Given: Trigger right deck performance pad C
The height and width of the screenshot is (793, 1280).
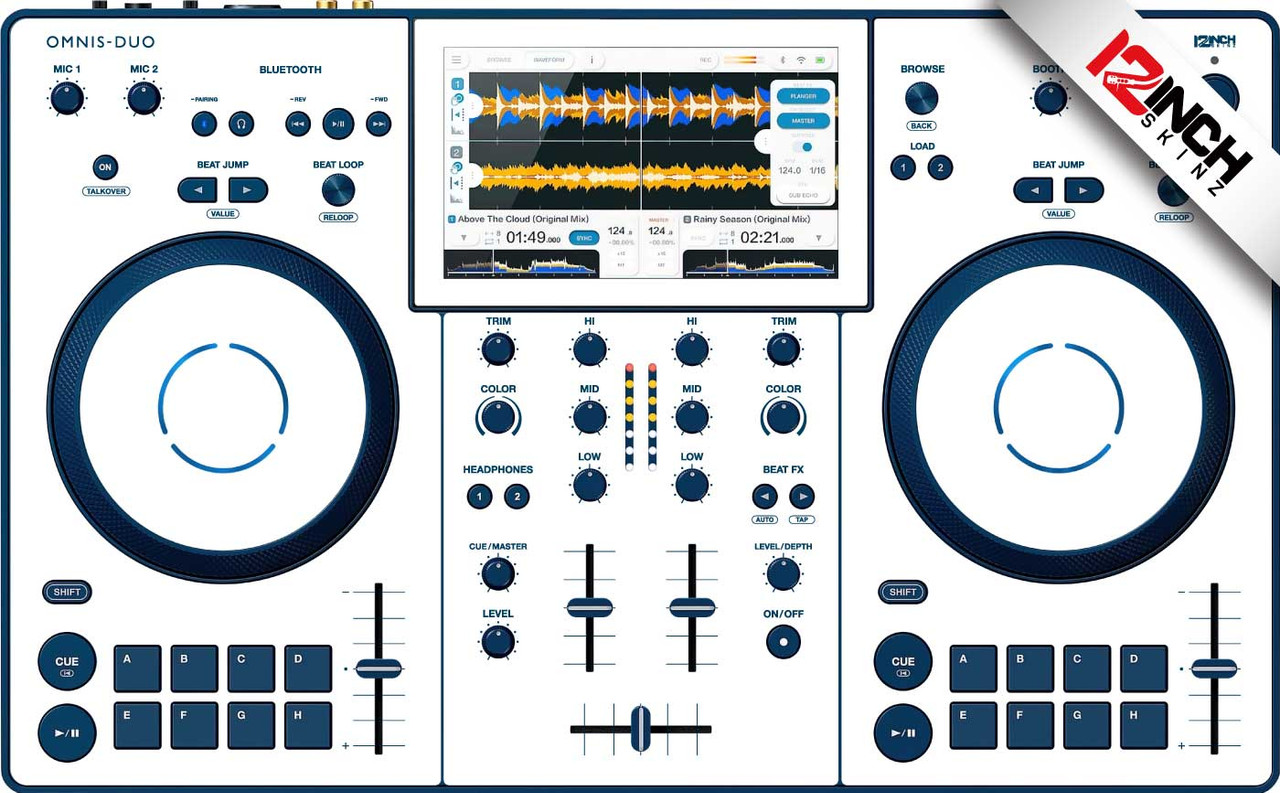Looking at the screenshot, I should [1087, 668].
